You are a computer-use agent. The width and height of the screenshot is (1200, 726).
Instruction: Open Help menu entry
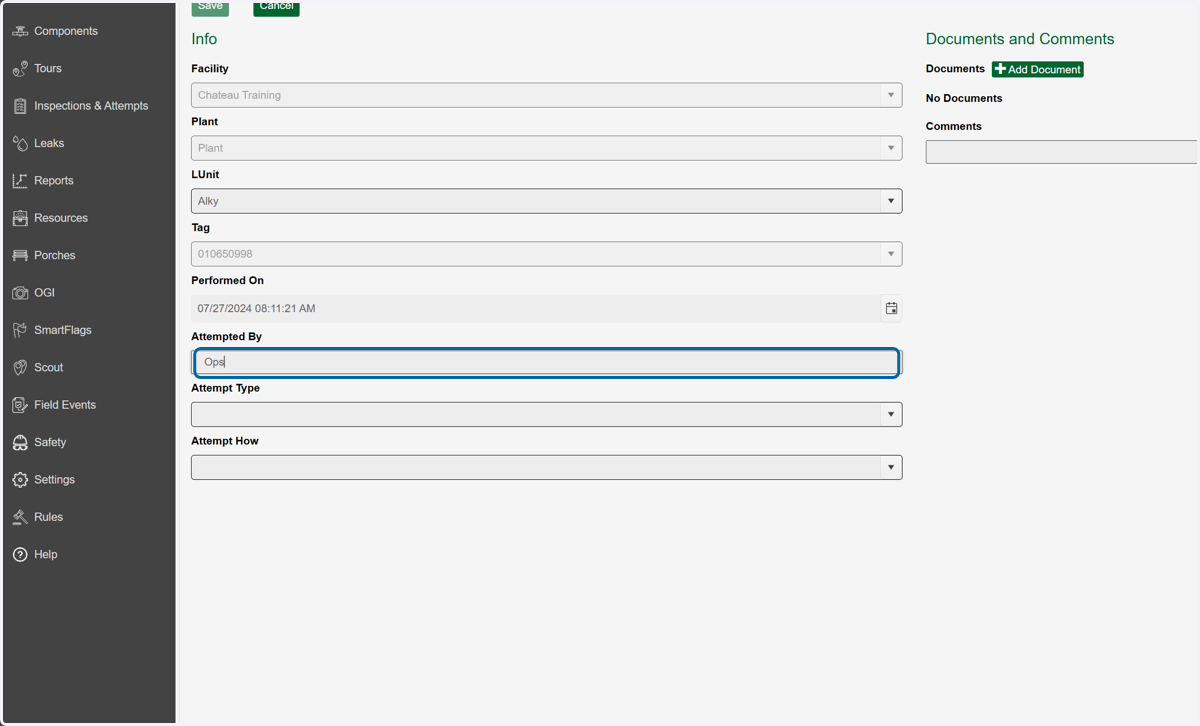(46, 555)
